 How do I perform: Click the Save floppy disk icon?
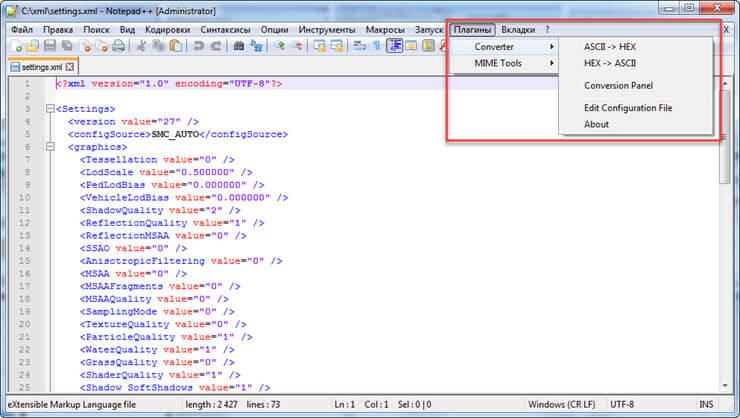[50, 46]
